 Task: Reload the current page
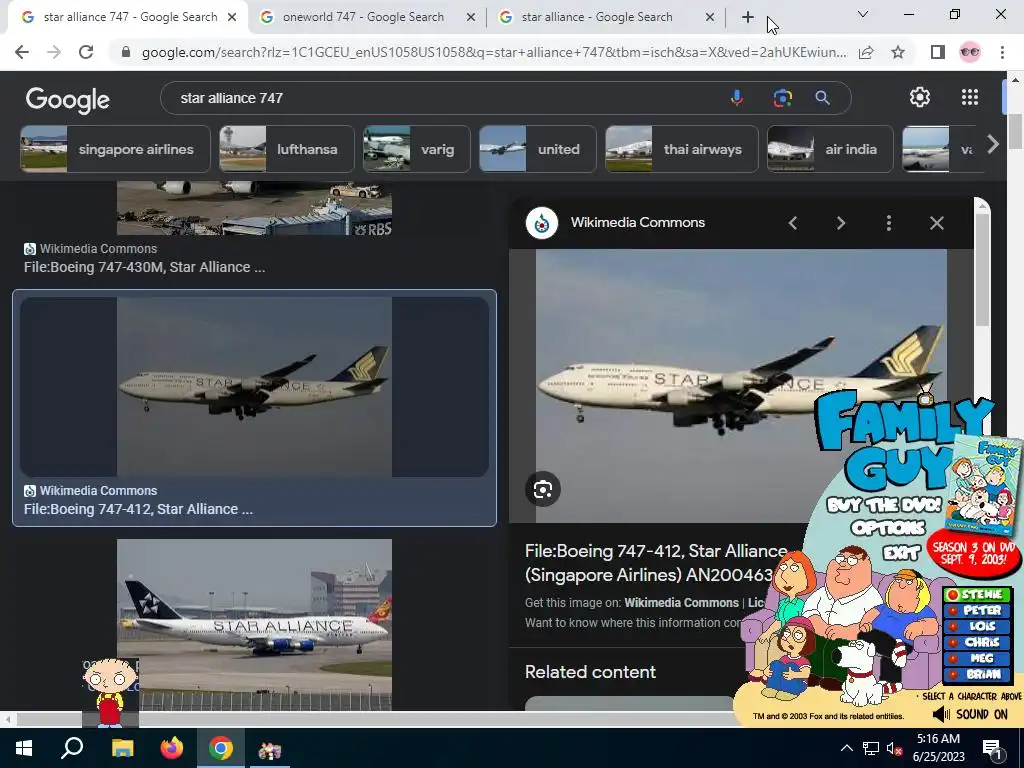[x=86, y=52]
